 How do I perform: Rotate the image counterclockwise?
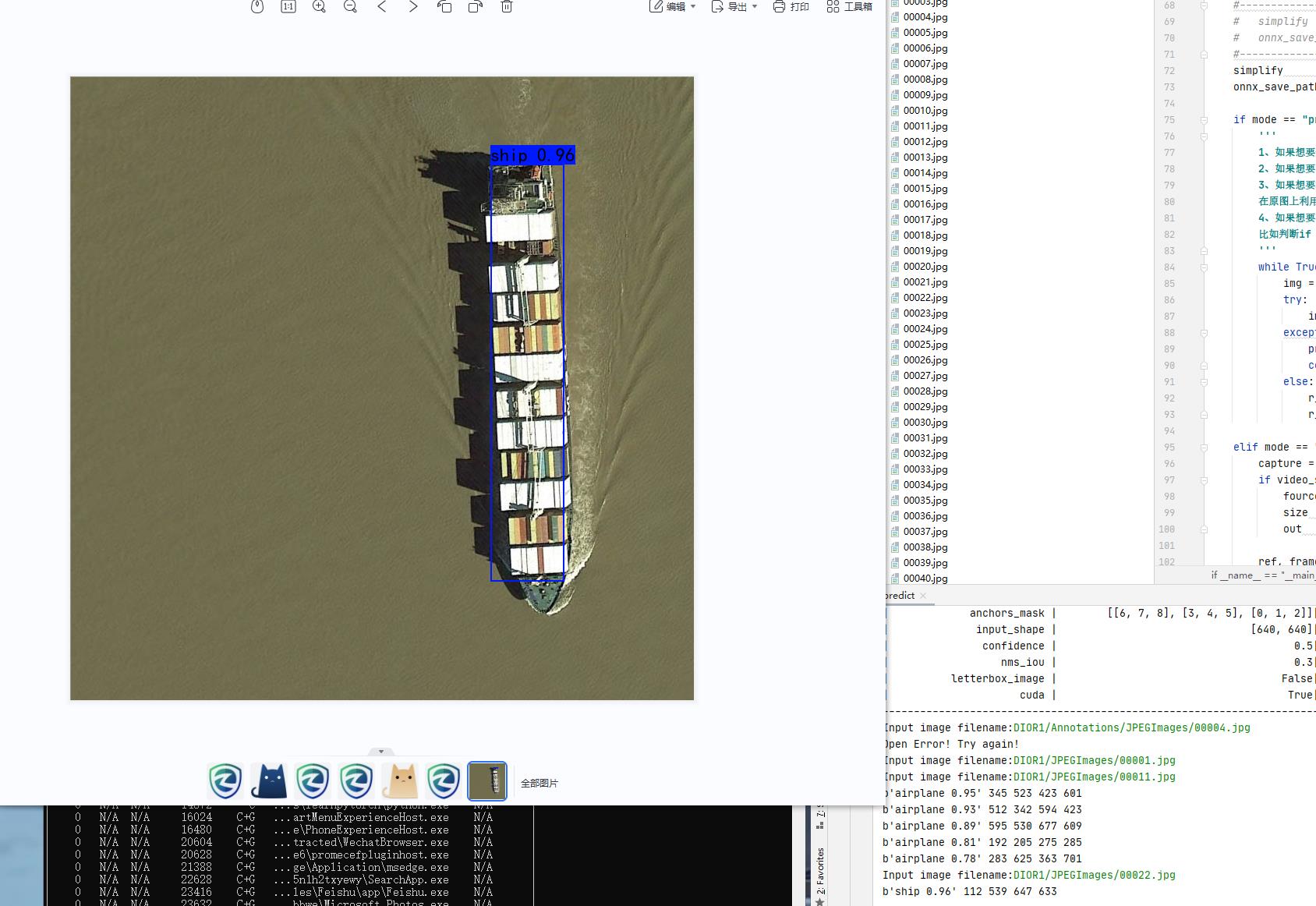pyautogui.click(x=444, y=6)
